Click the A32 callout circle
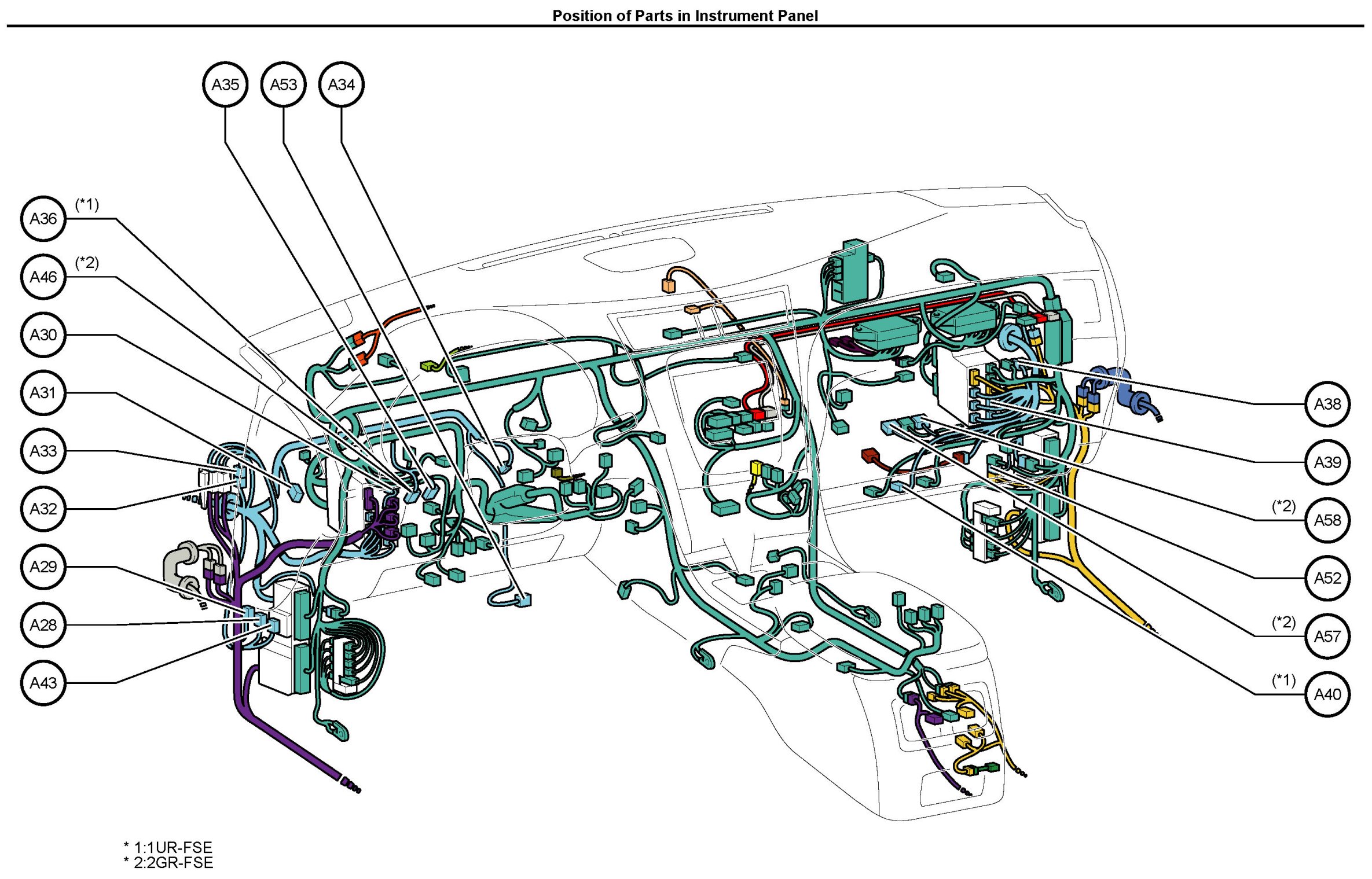Screen dimensions: 1372x879 tap(43, 509)
